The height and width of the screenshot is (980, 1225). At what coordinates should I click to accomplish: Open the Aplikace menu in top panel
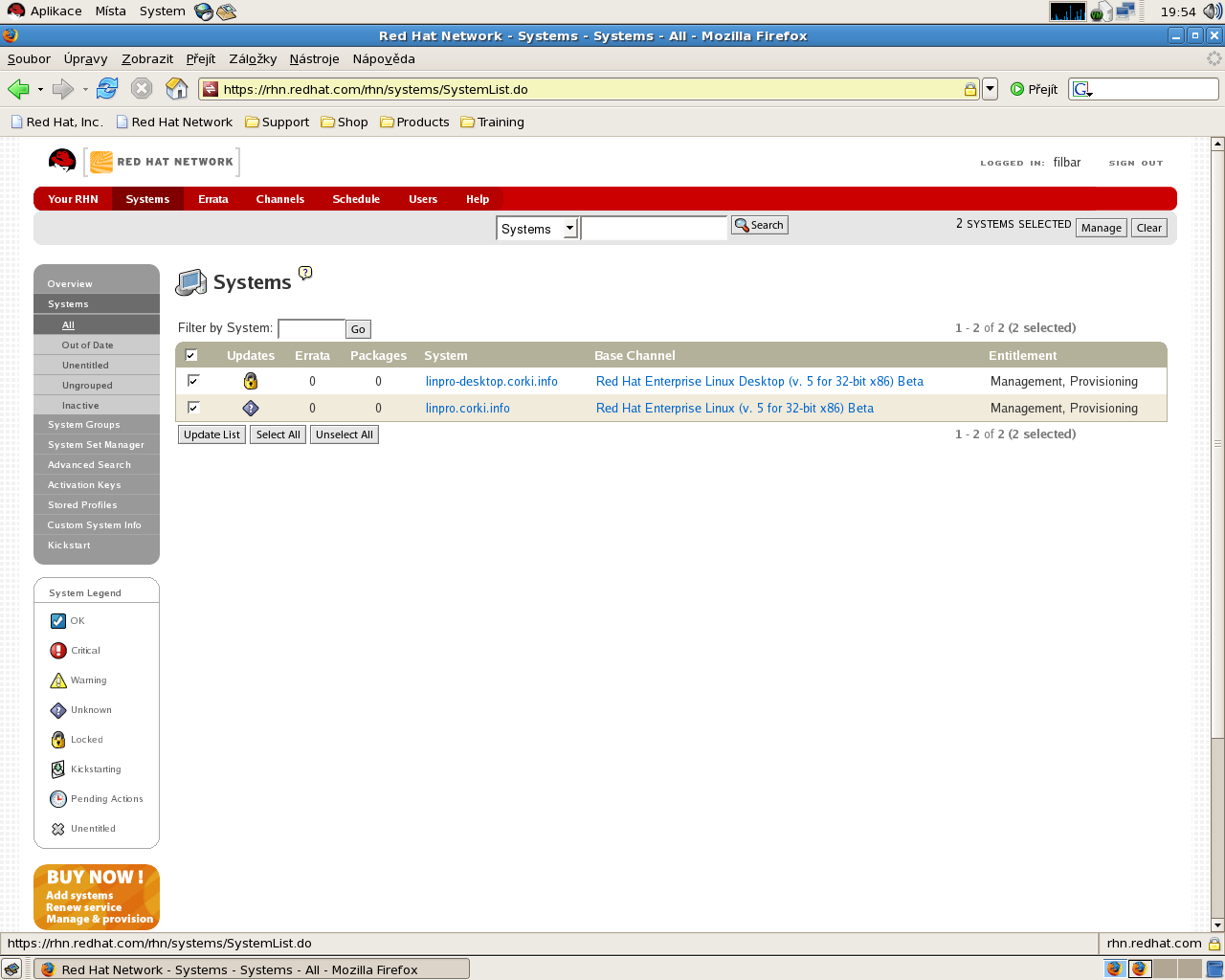pyautogui.click(x=45, y=11)
